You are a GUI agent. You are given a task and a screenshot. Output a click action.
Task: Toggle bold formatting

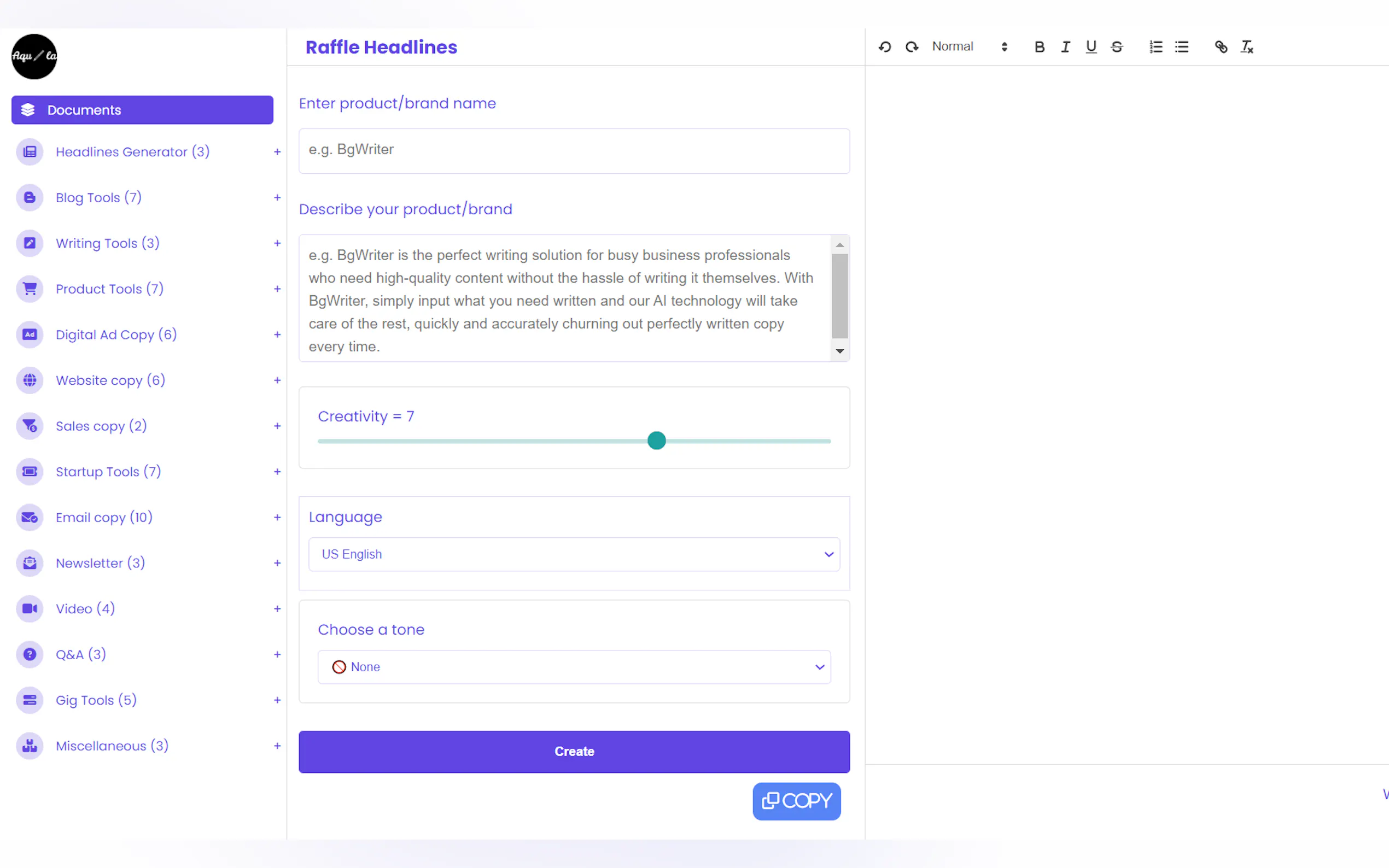tap(1038, 47)
